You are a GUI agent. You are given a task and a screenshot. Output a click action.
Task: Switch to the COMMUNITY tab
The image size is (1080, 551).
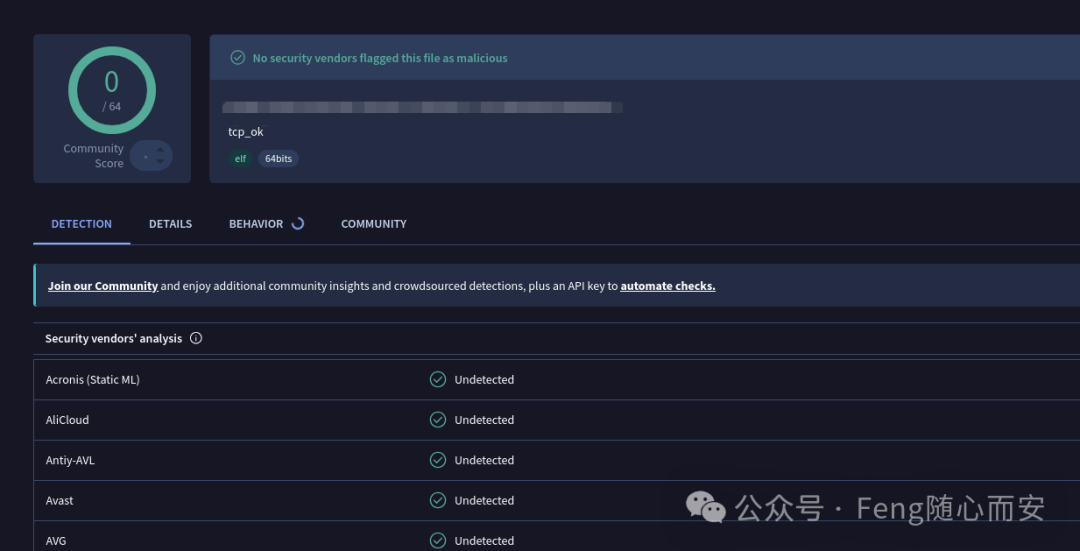pyautogui.click(x=373, y=224)
